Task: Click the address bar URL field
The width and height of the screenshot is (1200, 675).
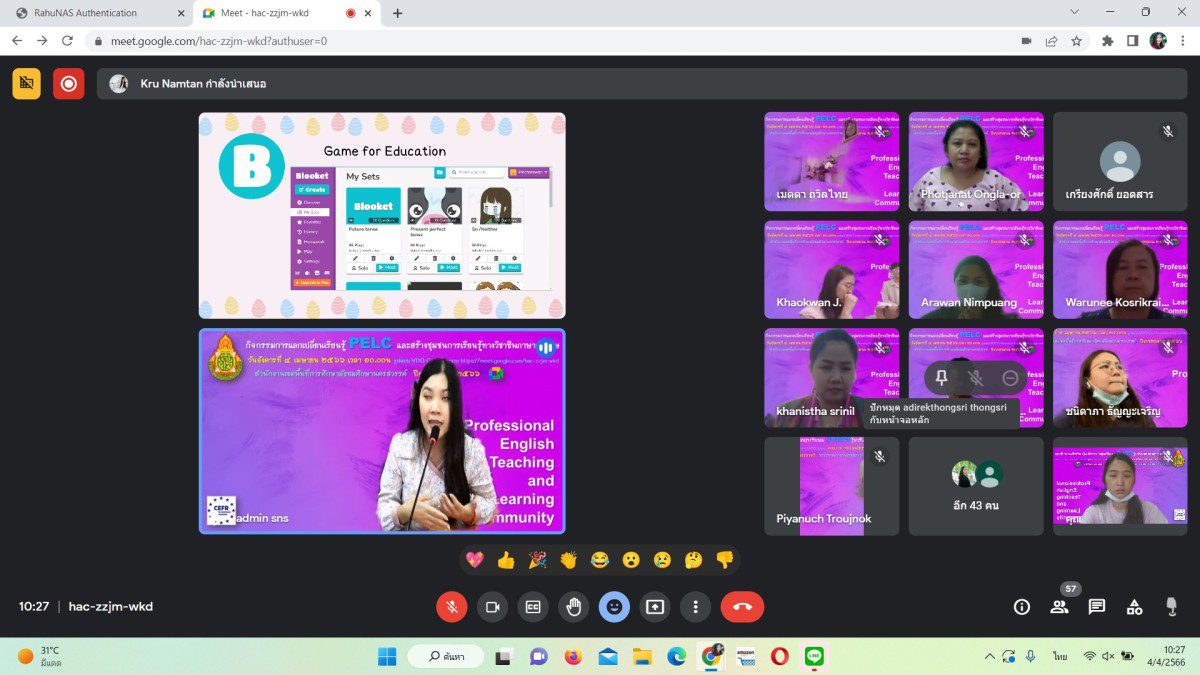Action: (x=548, y=41)
